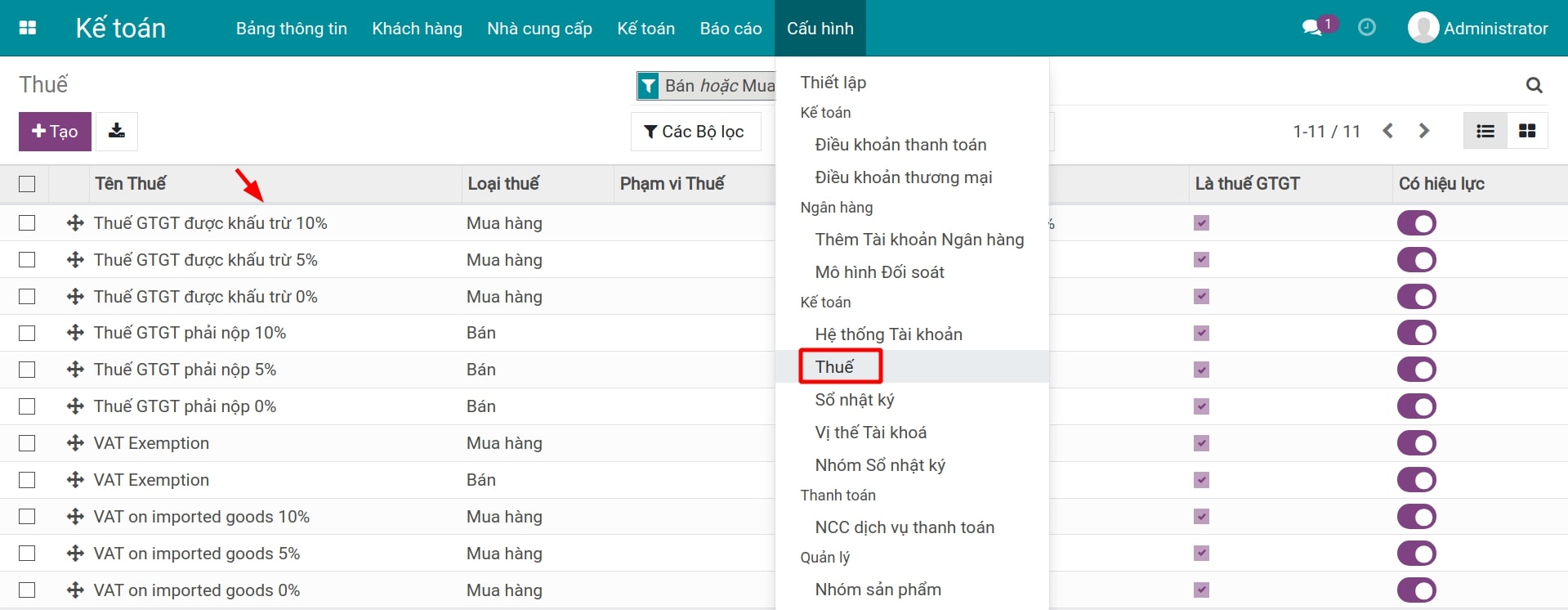This screenshot has height=610, width=1568.
Task: Switch to kanban view icon
Action: click(x=1526, y=131)
